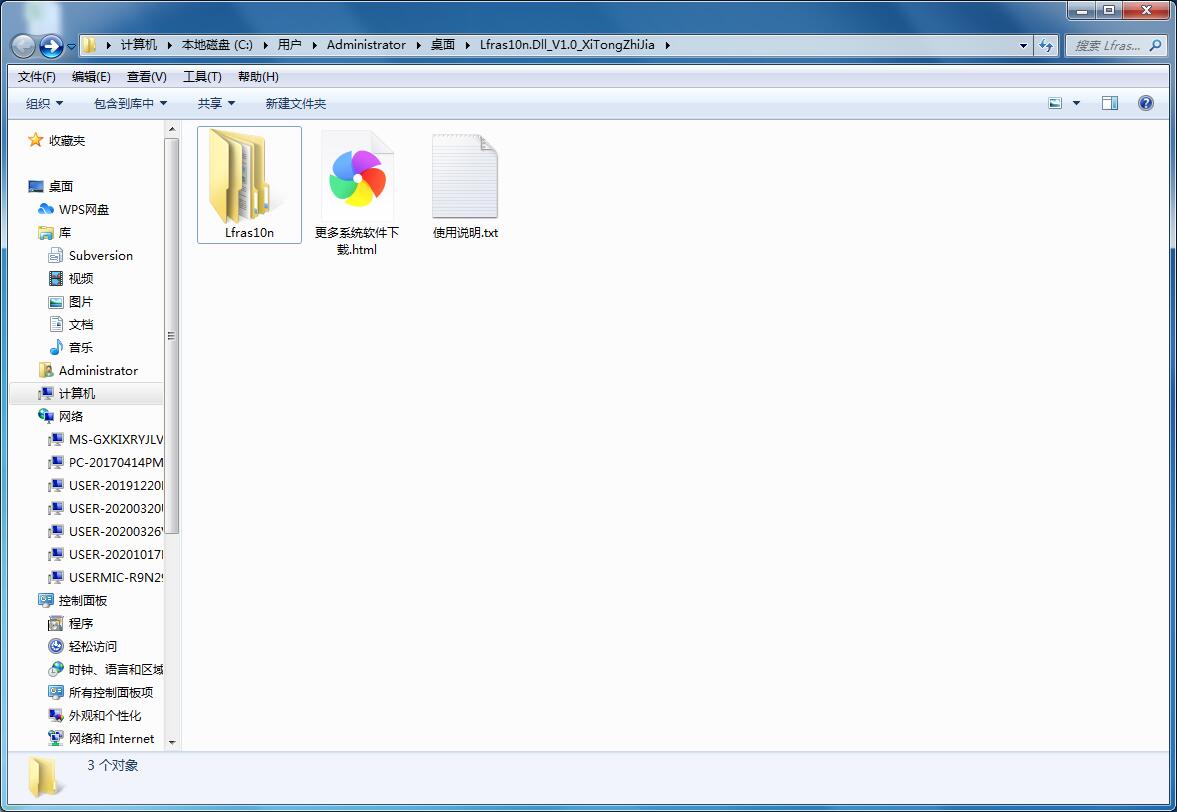The width and height of the screenshot is (1177, 812).
Task: Open the Lfras10n folder
Action: point(249,185)
